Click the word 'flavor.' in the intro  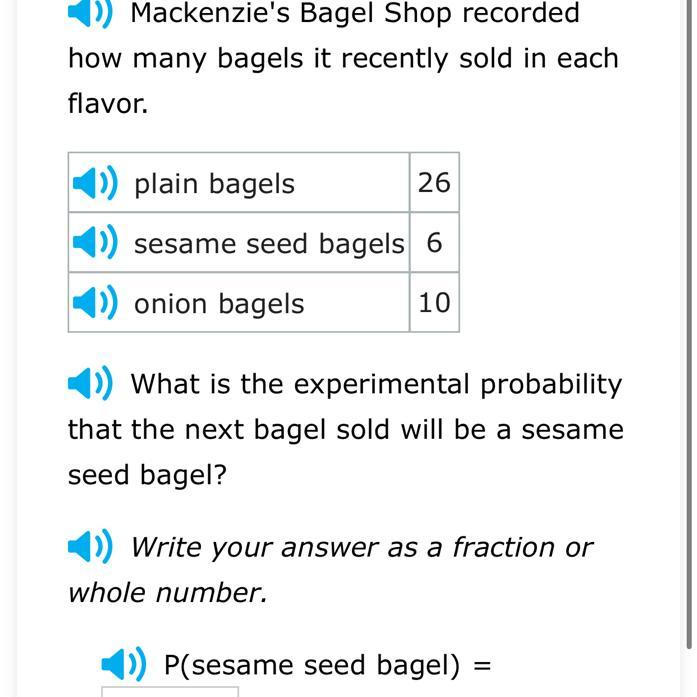(x=108, y=103)
